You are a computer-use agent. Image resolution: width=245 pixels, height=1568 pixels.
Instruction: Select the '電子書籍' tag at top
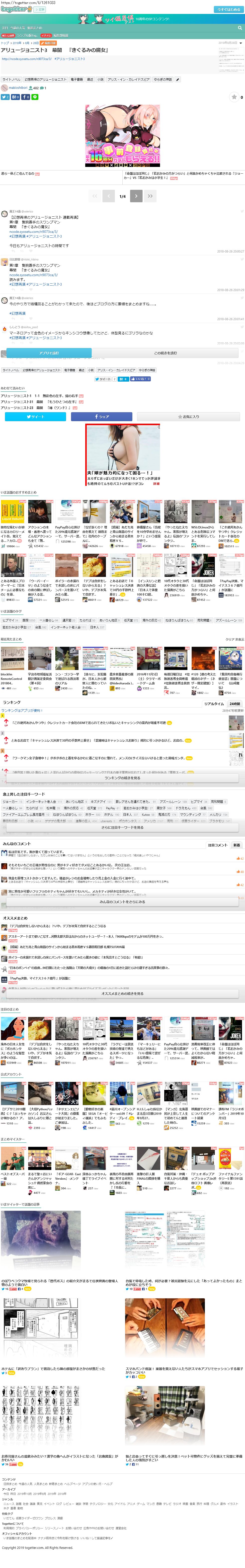pos(76,80)
